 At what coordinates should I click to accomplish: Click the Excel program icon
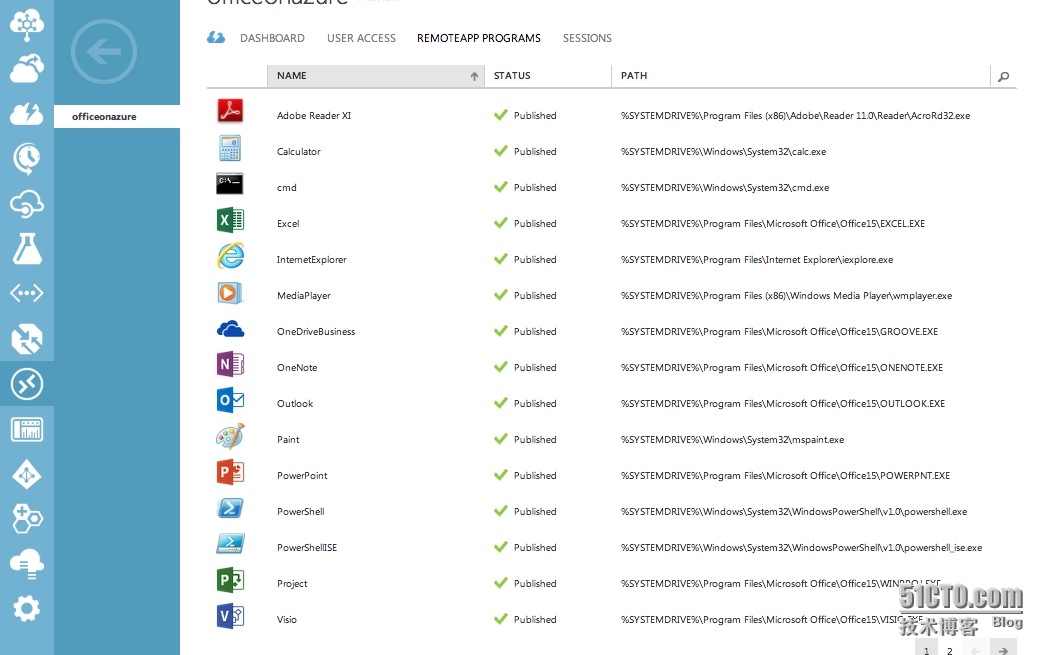coord(230,220)
